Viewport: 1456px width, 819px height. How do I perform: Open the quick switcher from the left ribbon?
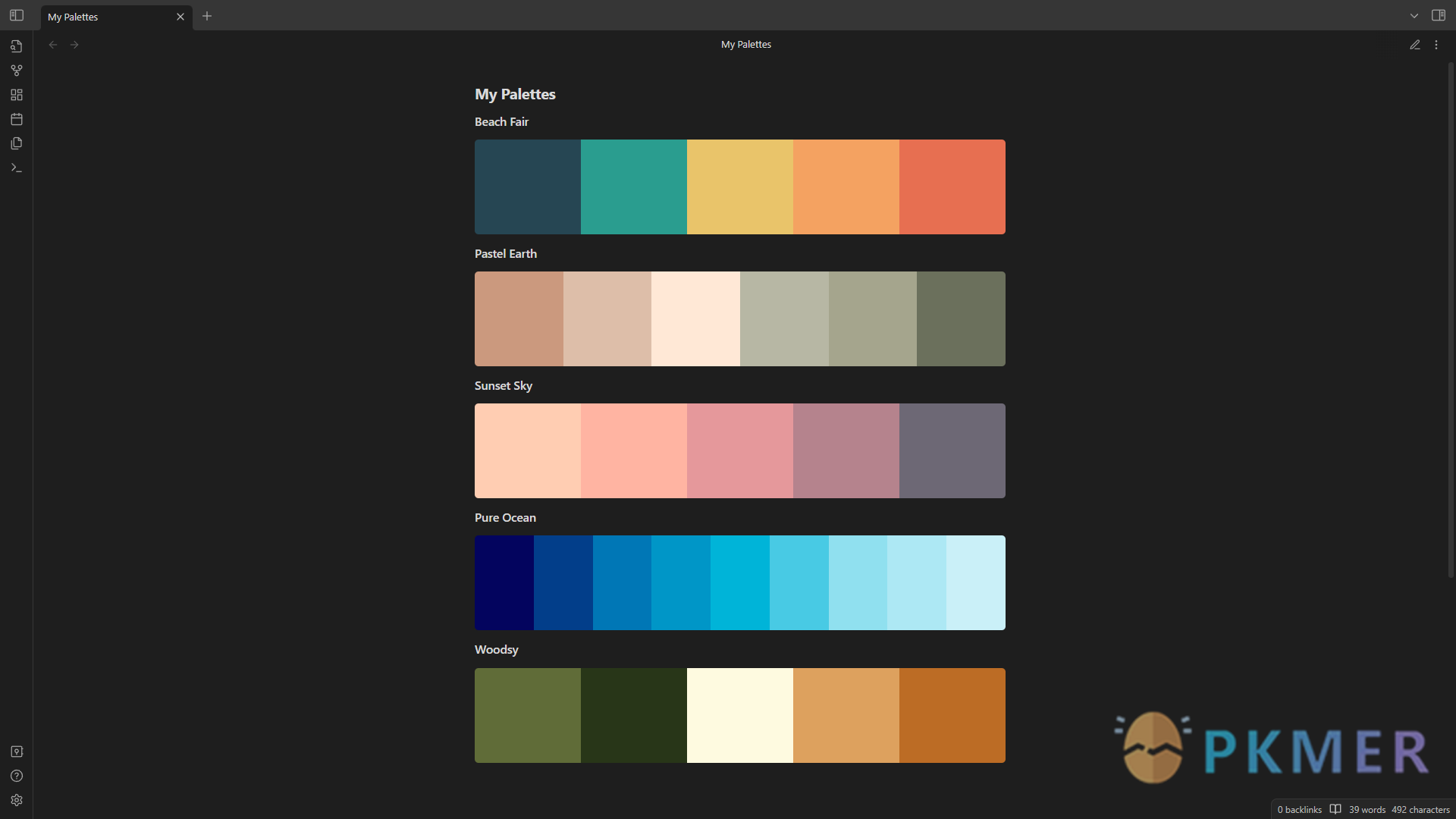(17, 46)
